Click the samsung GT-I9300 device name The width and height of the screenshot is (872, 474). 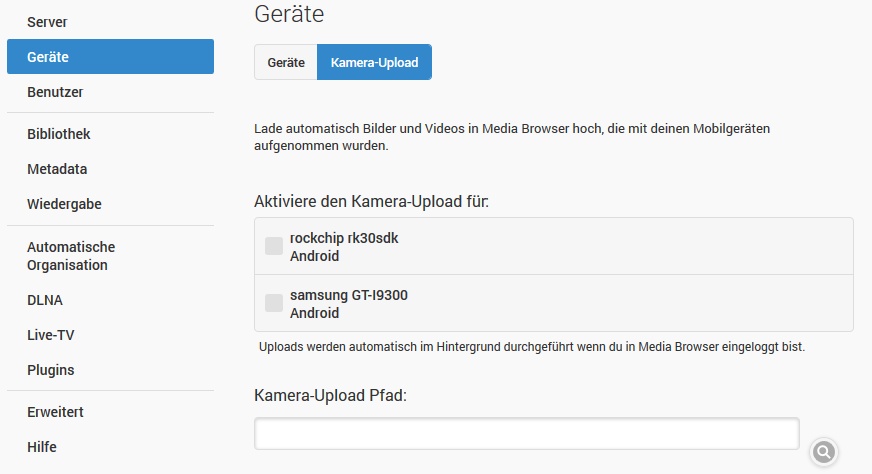pyautogui.click(x=349, y=295)
